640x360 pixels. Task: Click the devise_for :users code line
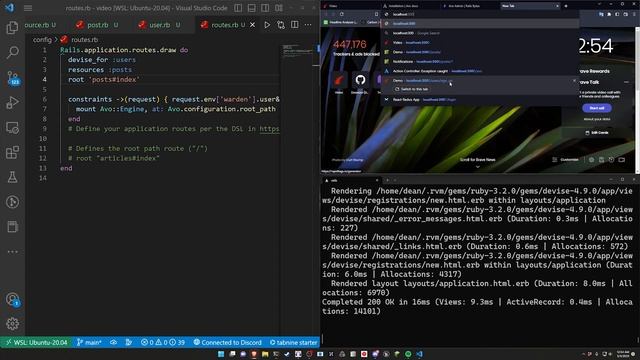102,60
